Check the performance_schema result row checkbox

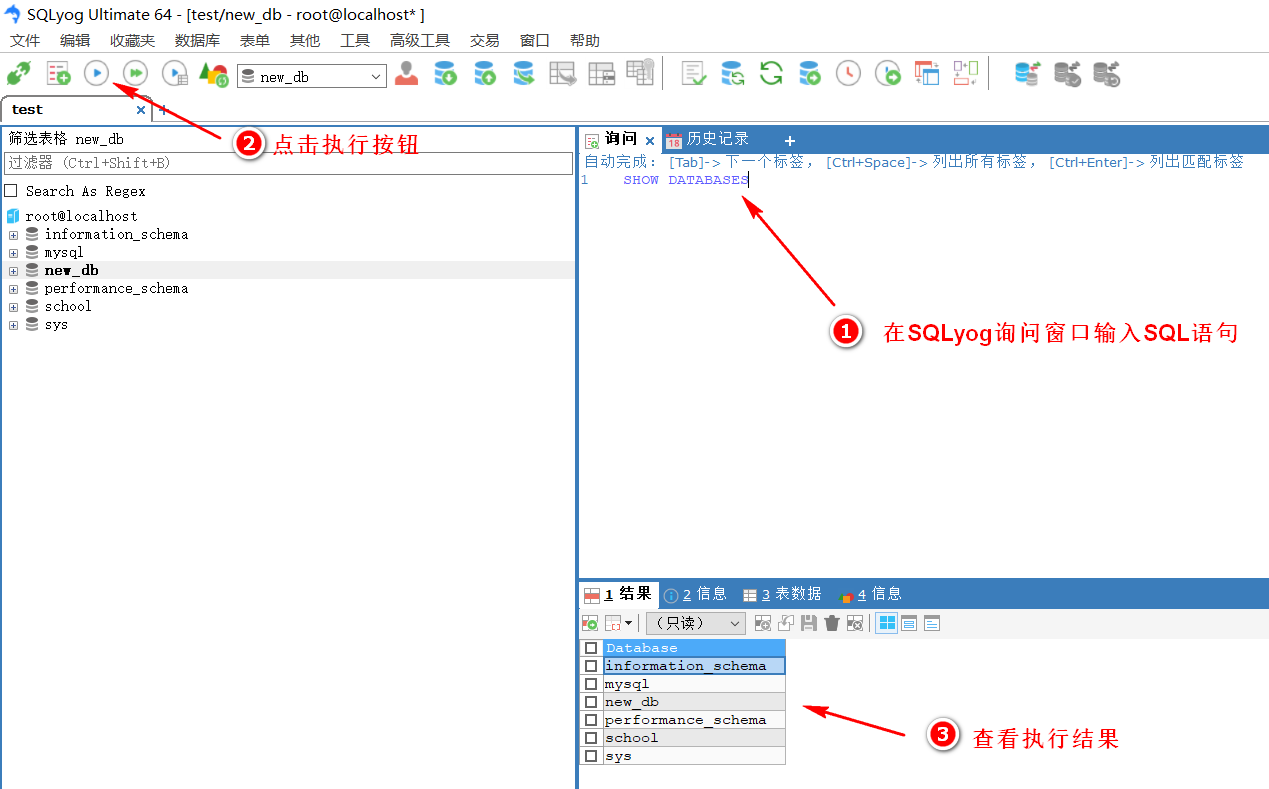pos(591,720)
